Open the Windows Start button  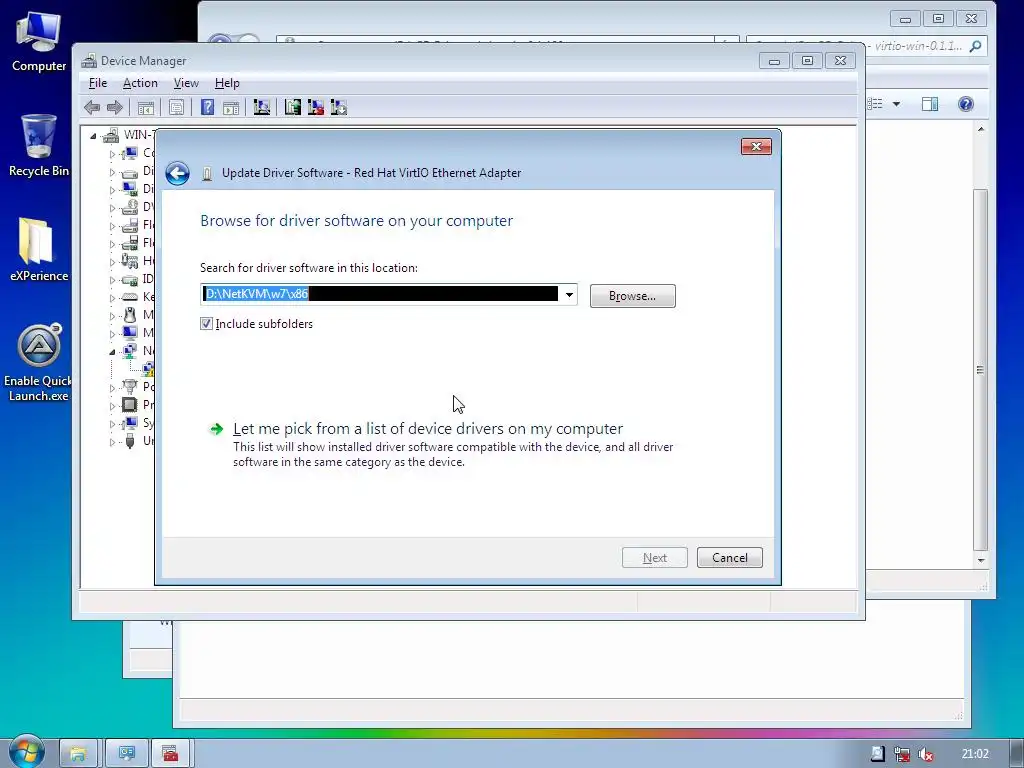coord(26,752)
